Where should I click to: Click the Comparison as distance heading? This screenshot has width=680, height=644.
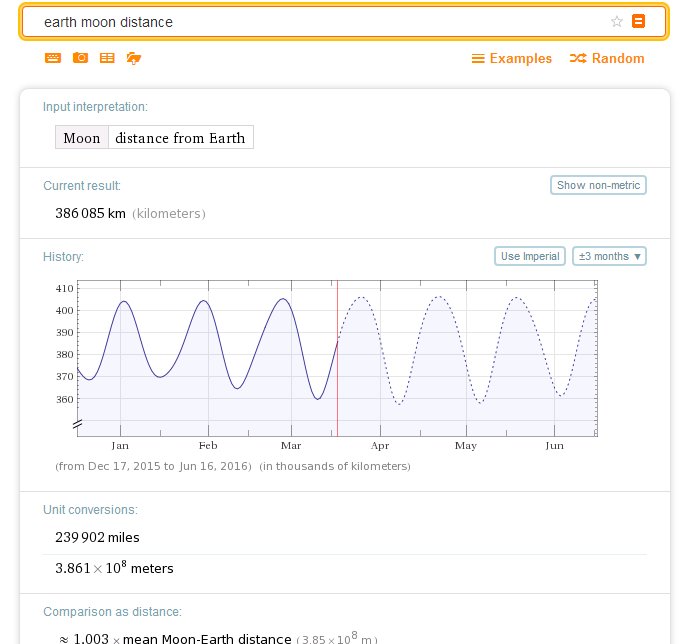click(112, 611)
